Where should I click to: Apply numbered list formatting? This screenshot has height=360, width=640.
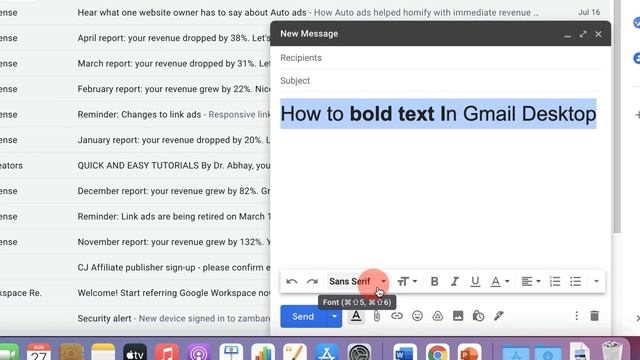[x=555, y=282]
